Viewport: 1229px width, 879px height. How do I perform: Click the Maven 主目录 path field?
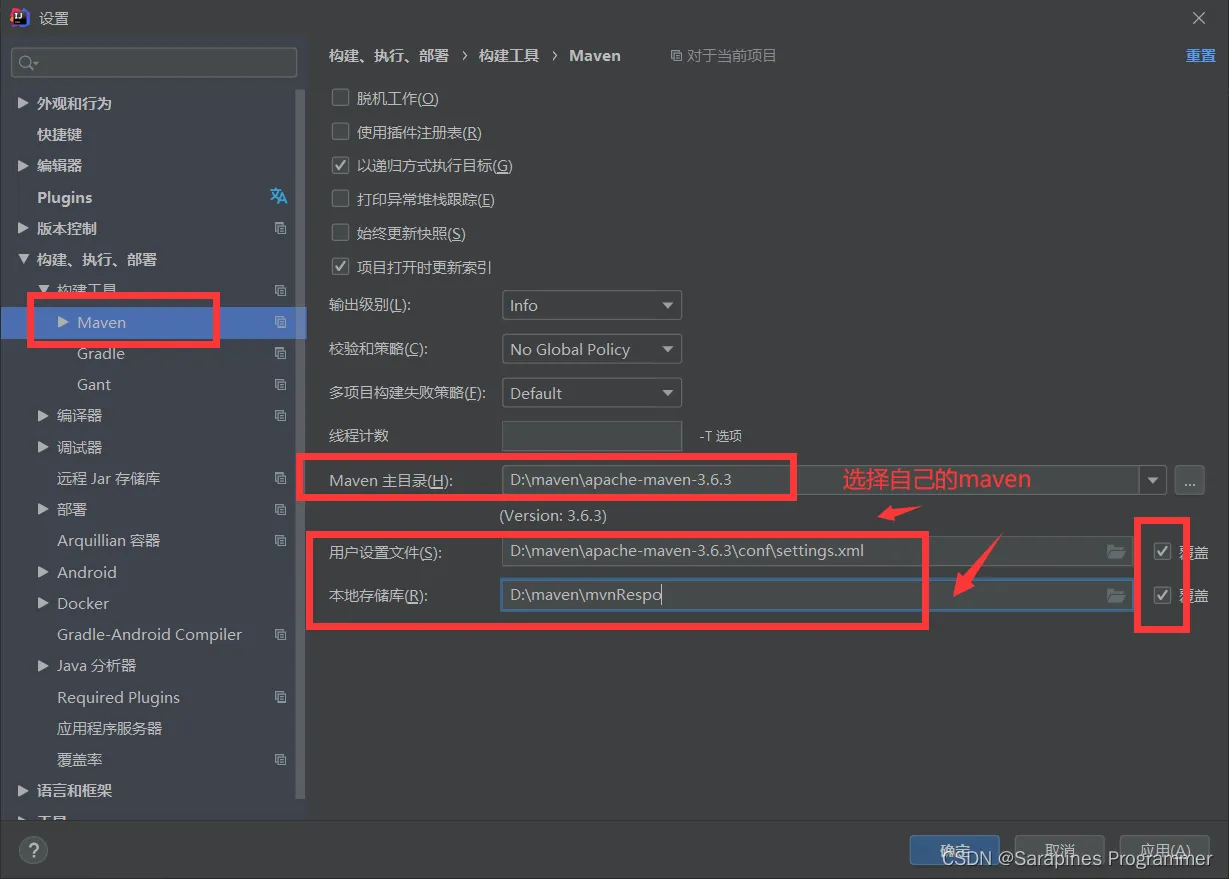[820, 480]
